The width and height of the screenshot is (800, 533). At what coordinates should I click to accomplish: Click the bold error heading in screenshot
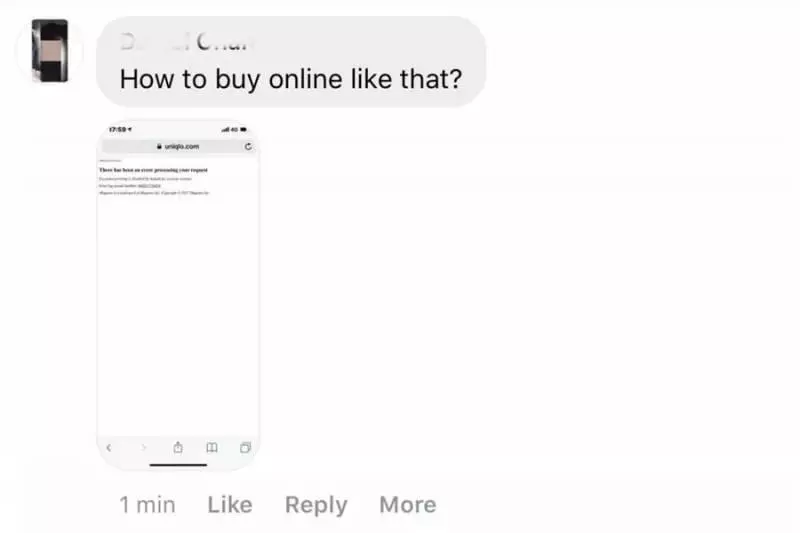pyautogui.click(x=154, y=170)
